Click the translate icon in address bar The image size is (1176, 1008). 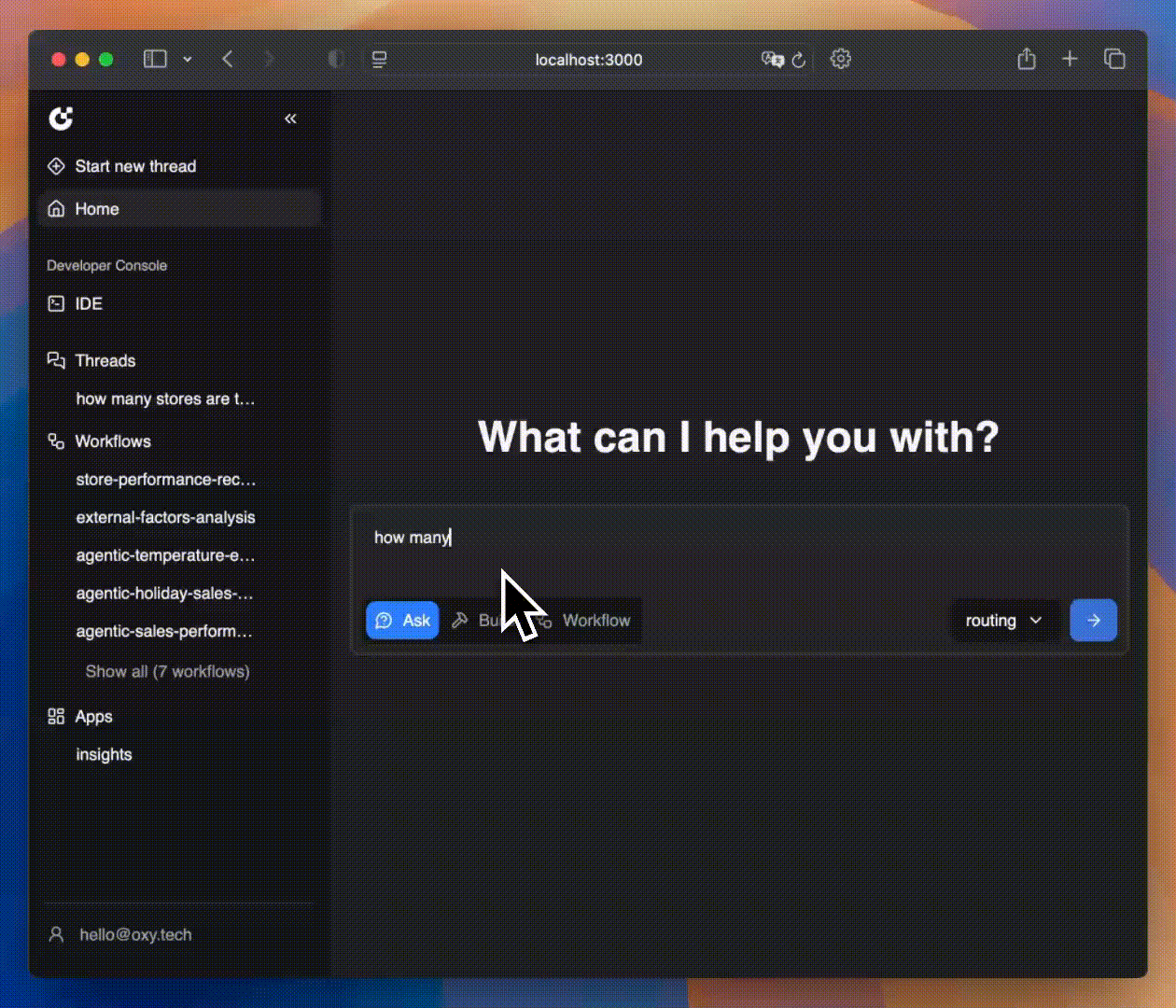[x=772, y=60]
